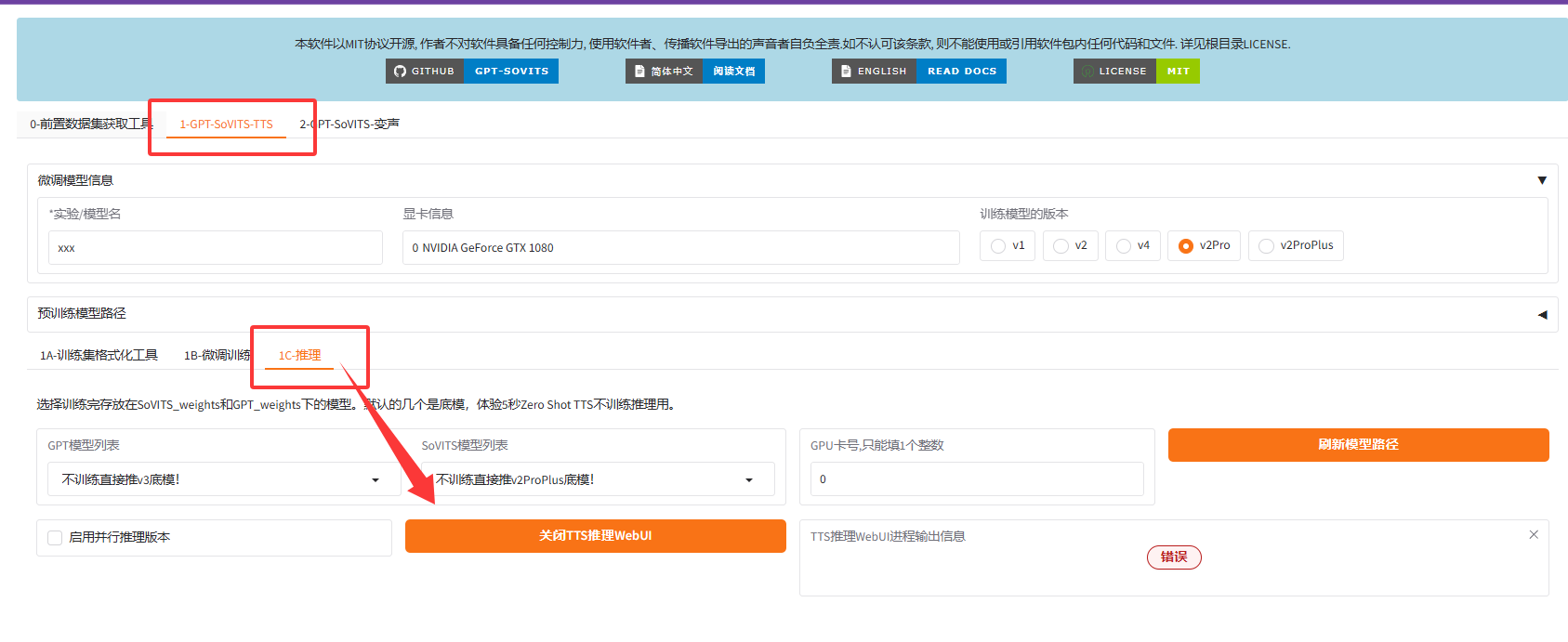Select the v4 model version radio

point(1124,246)
